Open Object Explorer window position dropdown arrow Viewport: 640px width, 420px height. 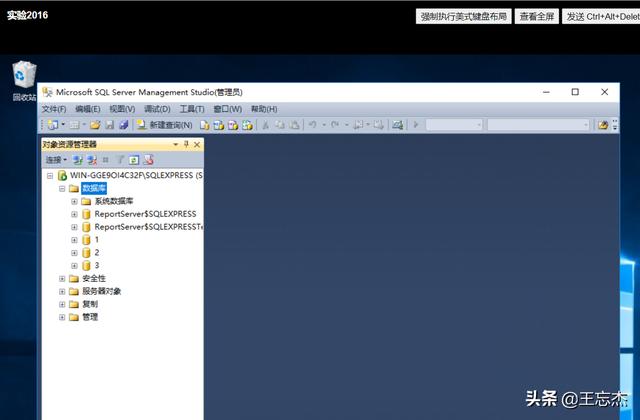pos(176,144)
